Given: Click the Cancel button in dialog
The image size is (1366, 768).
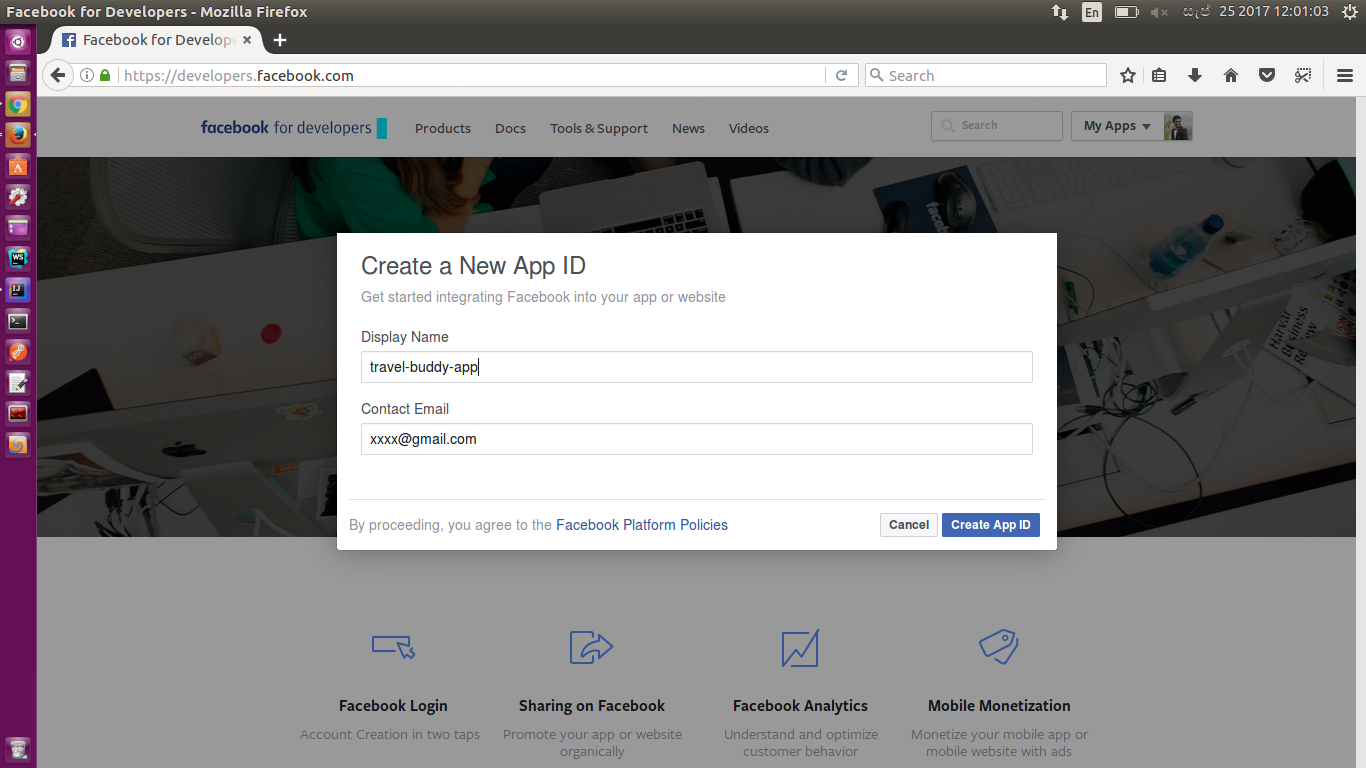Looking at the screenshot, I should tap(909, 525).
